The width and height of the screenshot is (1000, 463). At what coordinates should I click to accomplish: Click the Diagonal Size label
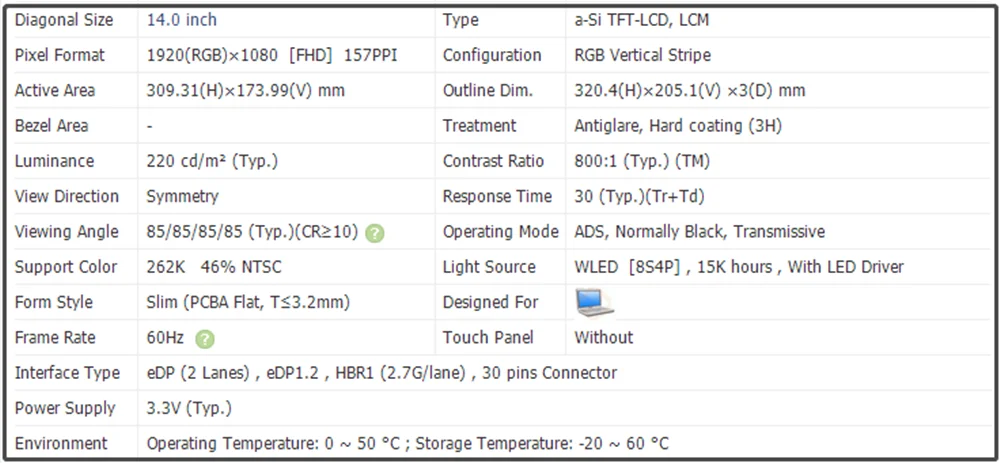(64, 20)
